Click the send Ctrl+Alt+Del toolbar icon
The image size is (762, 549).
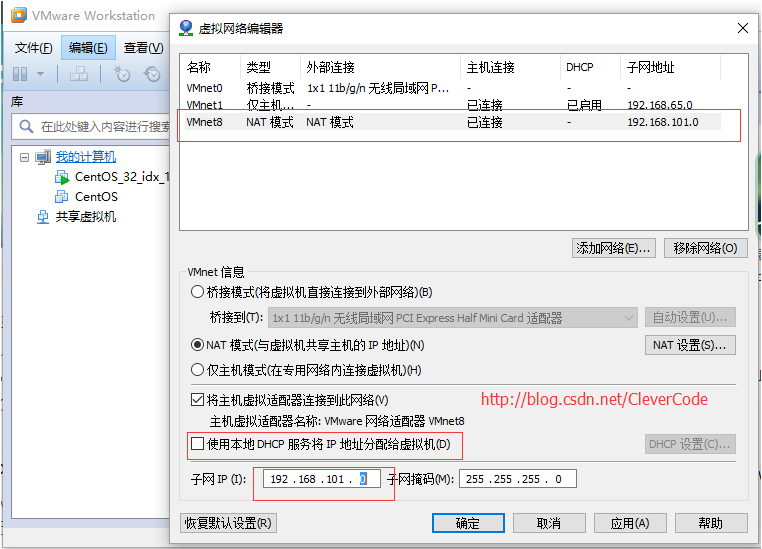pyautogui.click(x=79, y=74)
